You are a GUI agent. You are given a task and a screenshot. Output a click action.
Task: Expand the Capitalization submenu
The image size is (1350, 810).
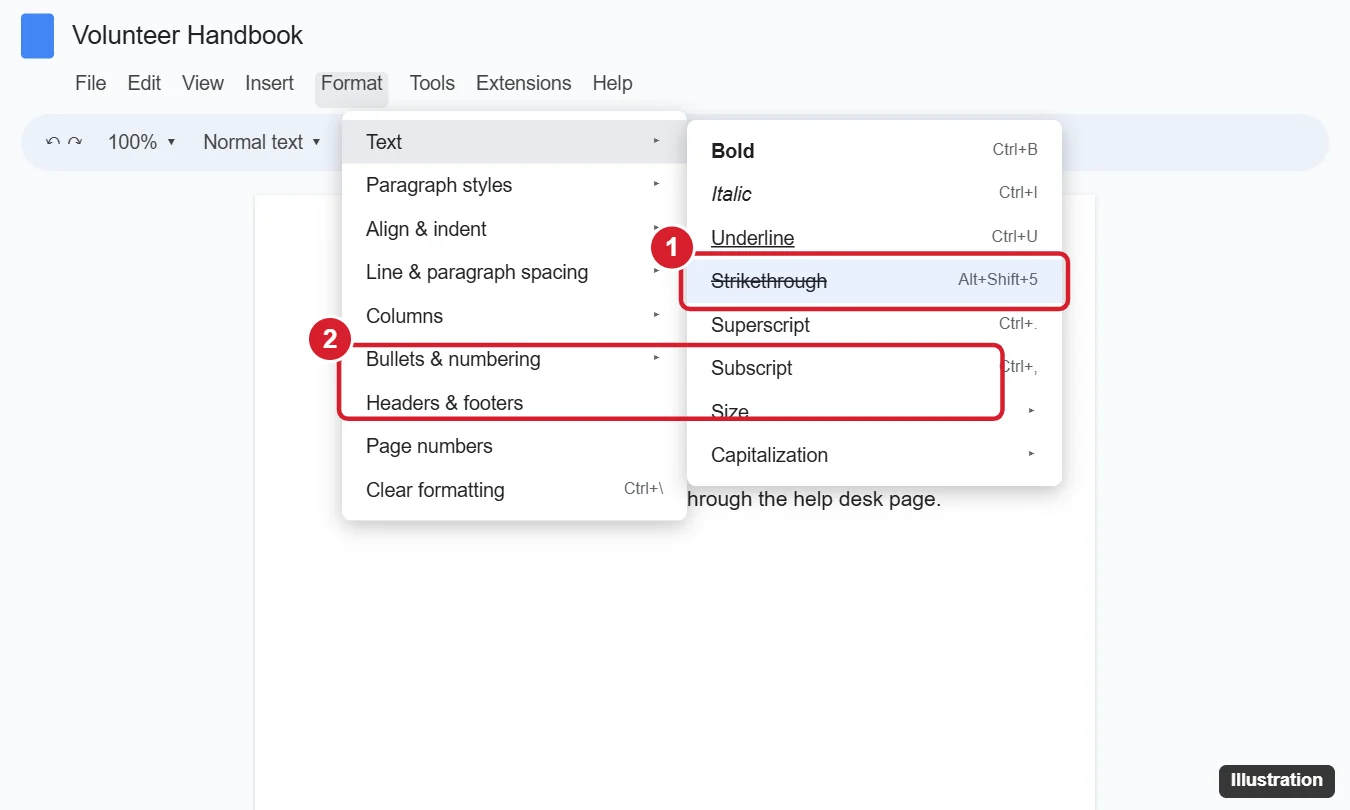pyautogui.click(x=874, y=455)
